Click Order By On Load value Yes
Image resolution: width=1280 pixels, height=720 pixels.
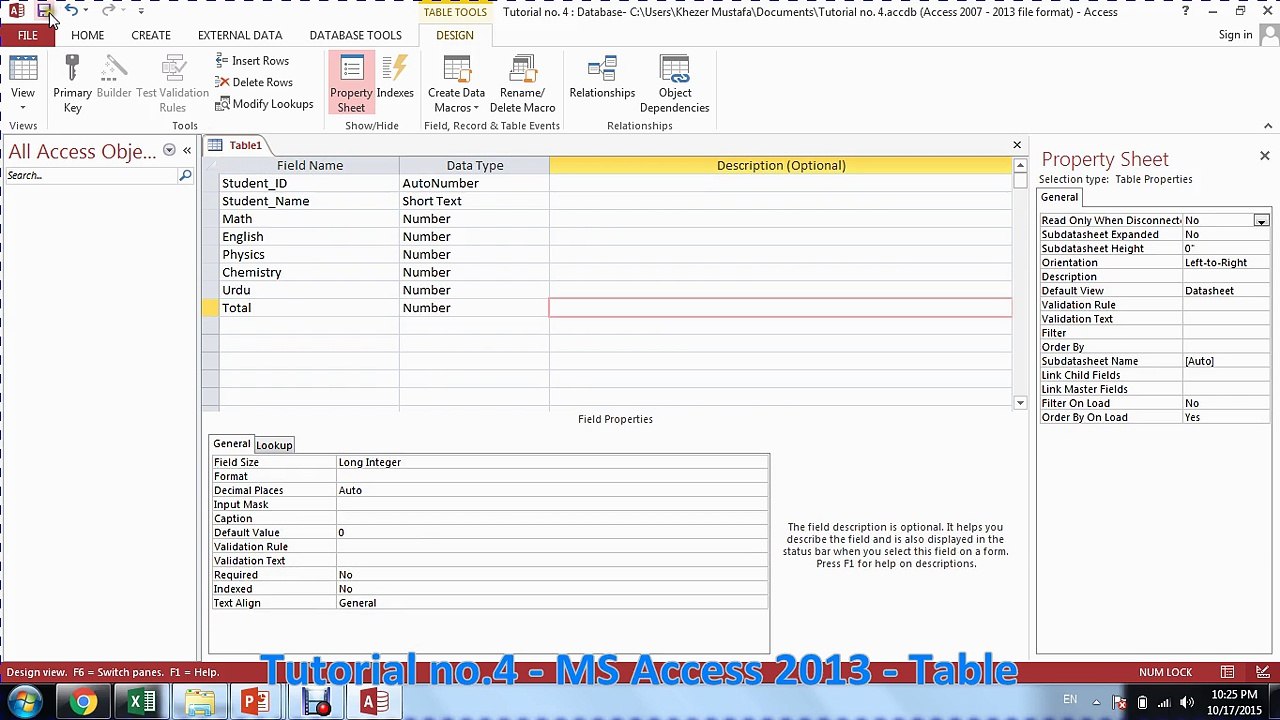tap(1225, 417)
